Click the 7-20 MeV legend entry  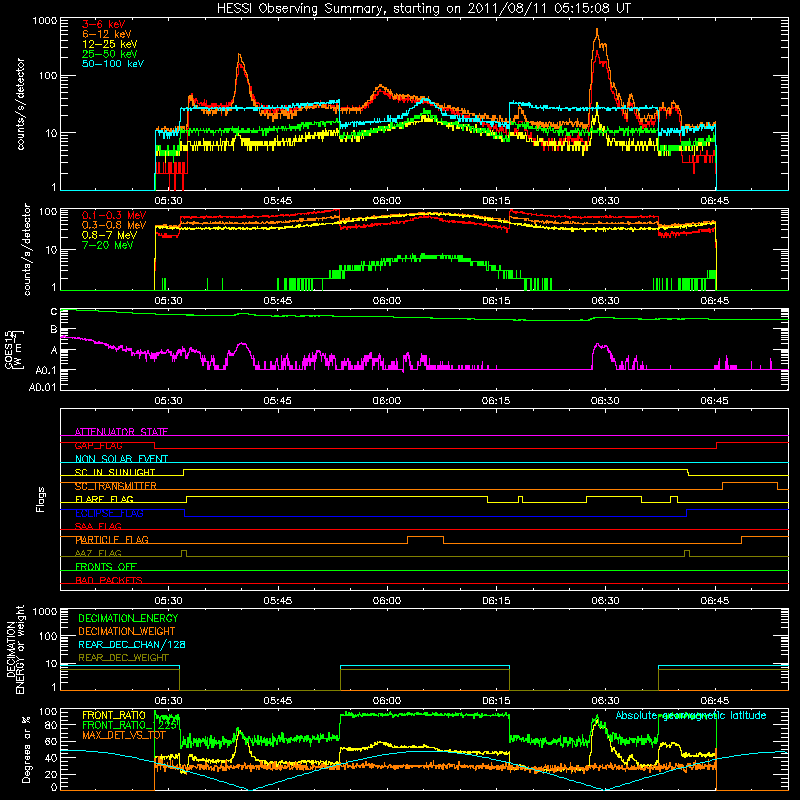(108, 245)
